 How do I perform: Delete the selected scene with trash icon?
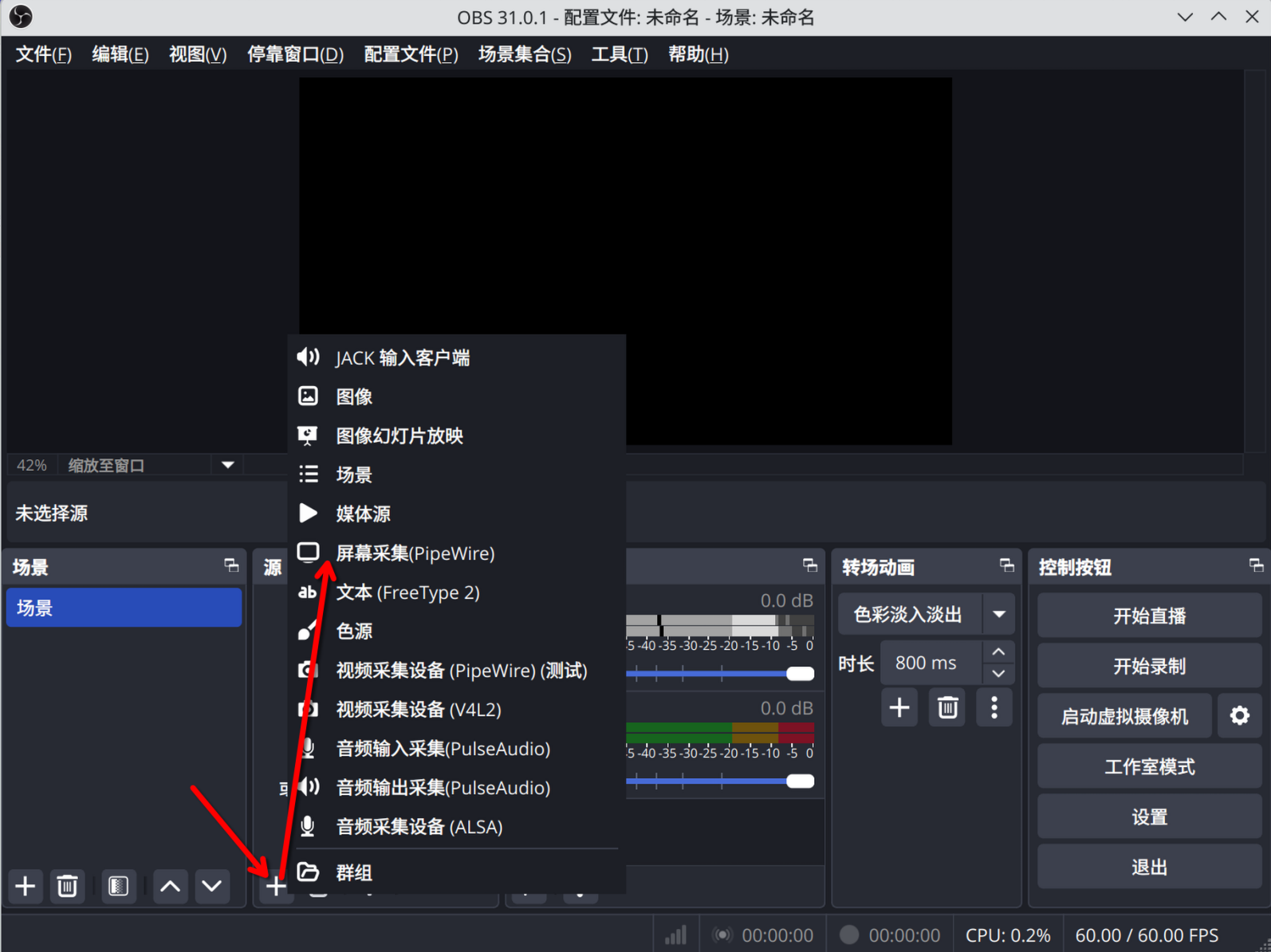click(68, 886)
